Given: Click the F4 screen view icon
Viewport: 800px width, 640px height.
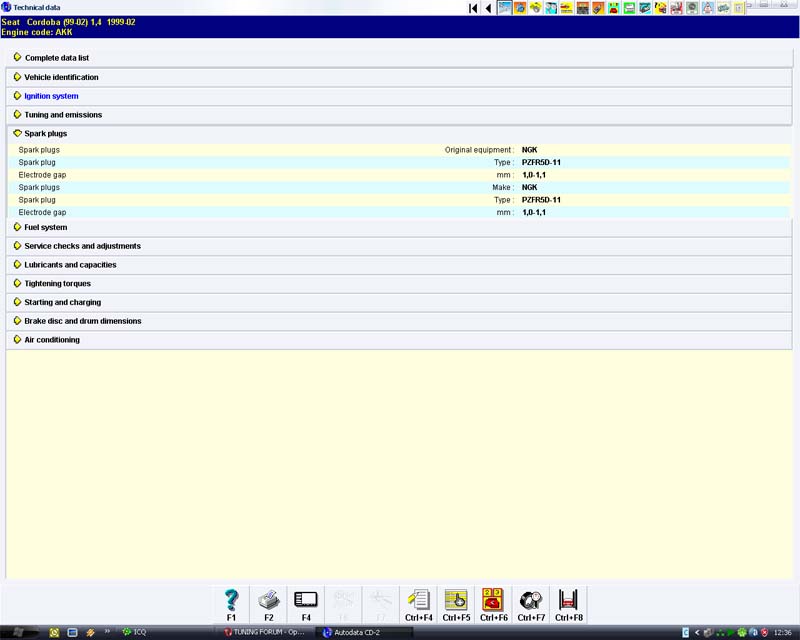Looking at the screenshot, I should click(x=306, y=600).
